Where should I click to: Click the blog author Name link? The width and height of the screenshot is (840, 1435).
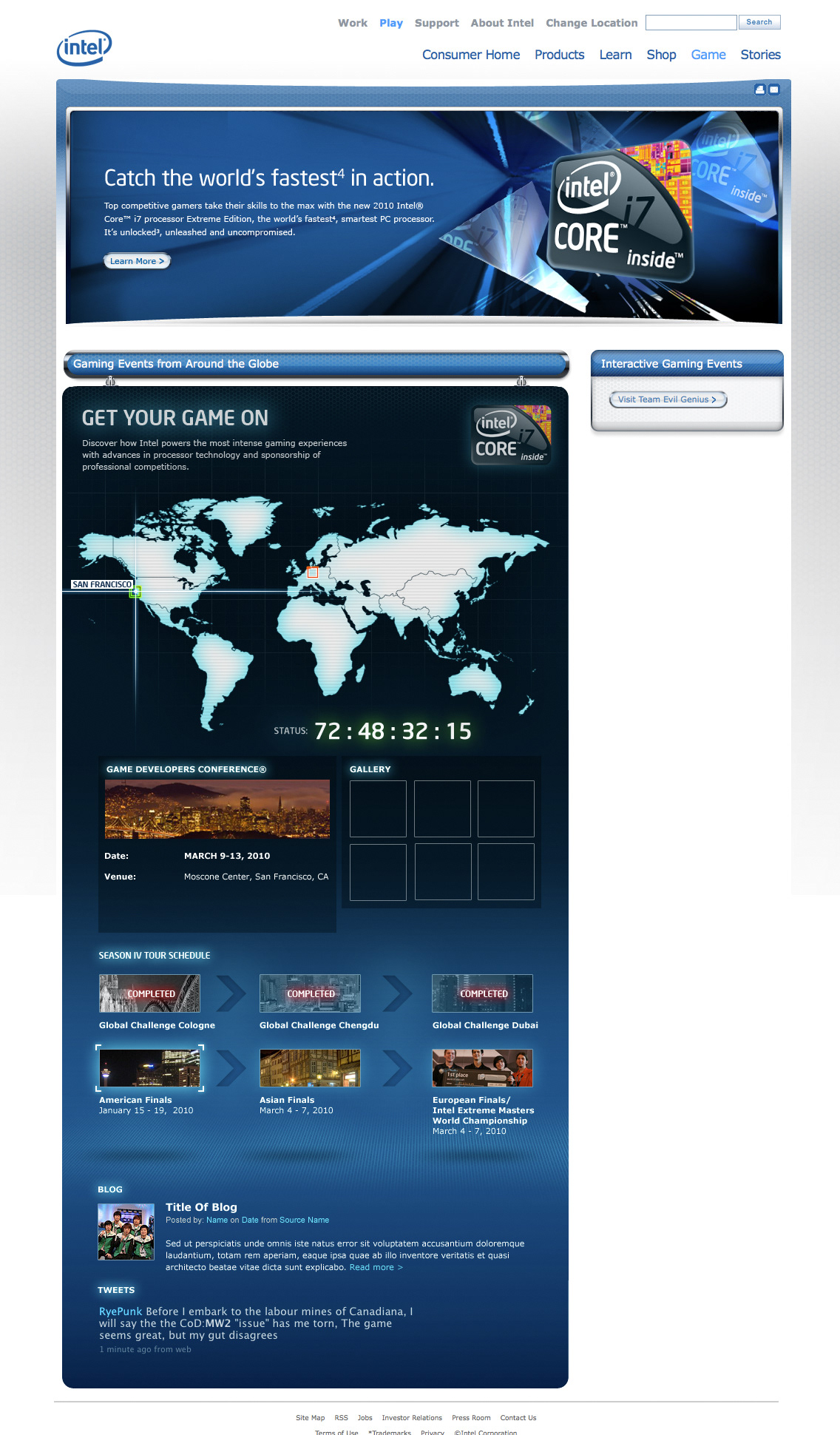pos(217,1220)
